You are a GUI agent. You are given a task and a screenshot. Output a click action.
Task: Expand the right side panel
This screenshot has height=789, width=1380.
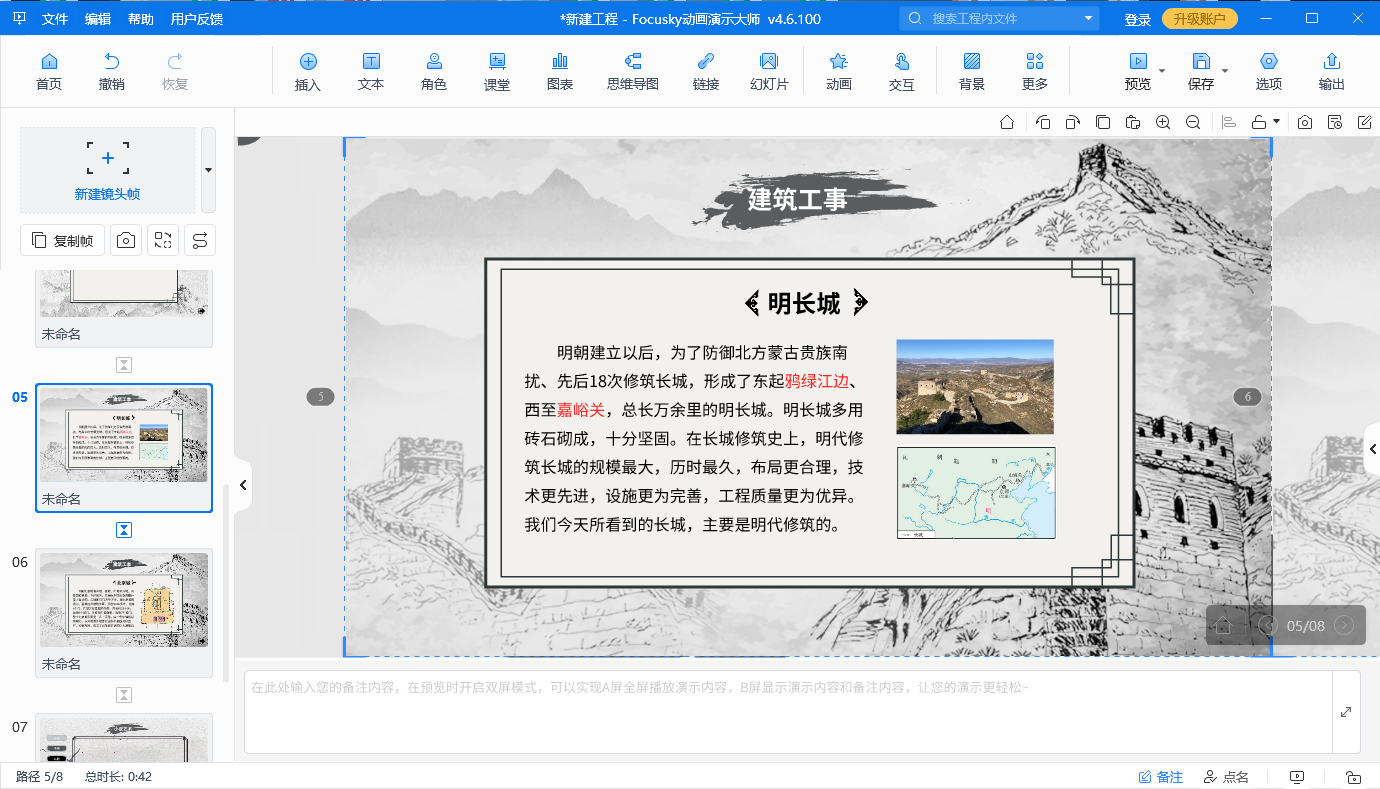(x=1373, y=450)
